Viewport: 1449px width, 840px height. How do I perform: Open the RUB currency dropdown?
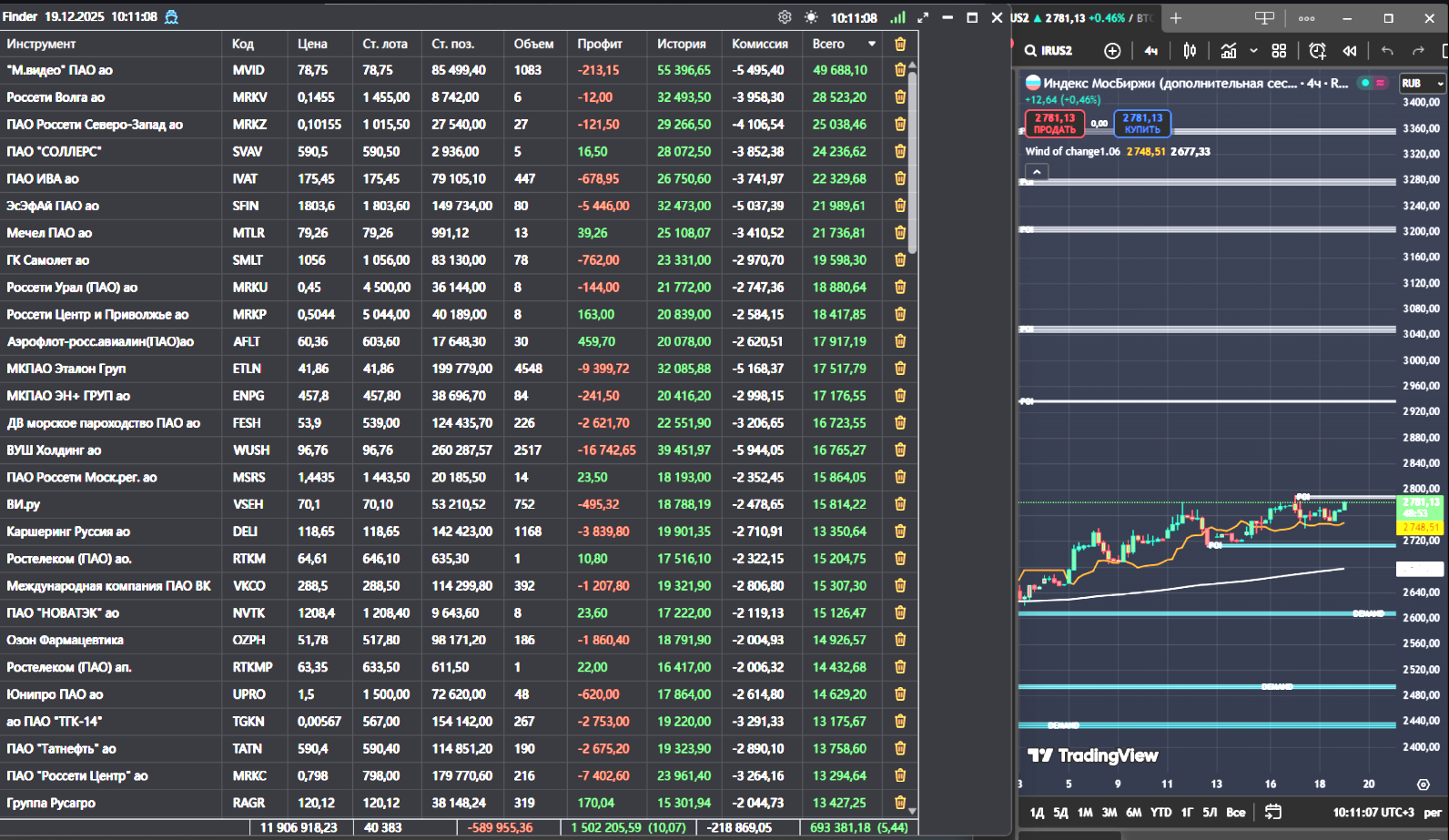click(1423, 83)
